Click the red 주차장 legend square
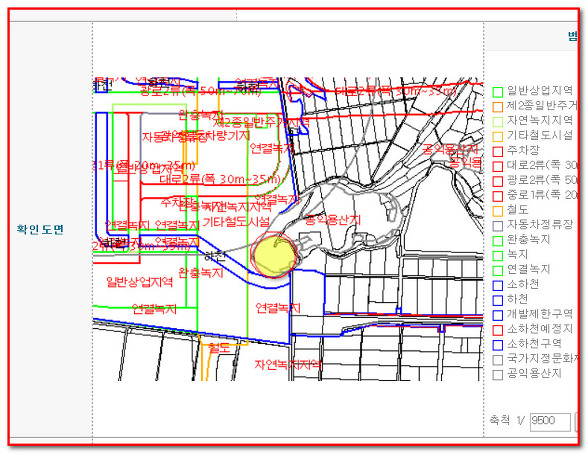 click(497, 151)
